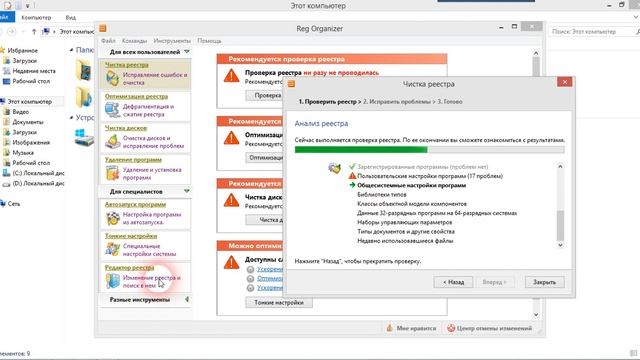Image resolution: width=640 pixels, height=360 pixels.
Task: Click 'Центр отмены изменений' label
Action: click(x=494, y=328)
